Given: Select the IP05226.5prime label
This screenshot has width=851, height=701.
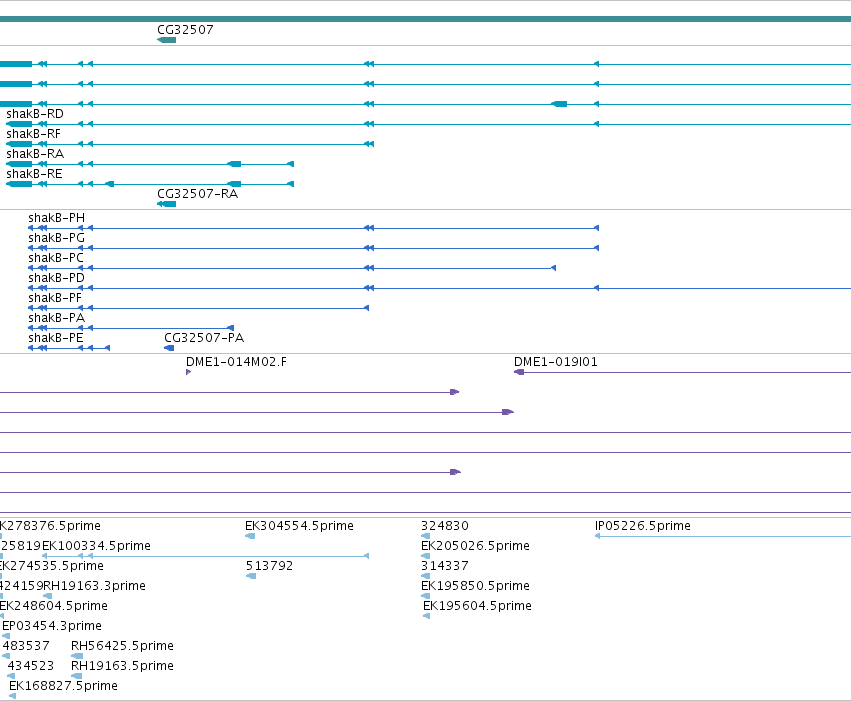Looking at the screenshot, I should click(x=643, y=526).
